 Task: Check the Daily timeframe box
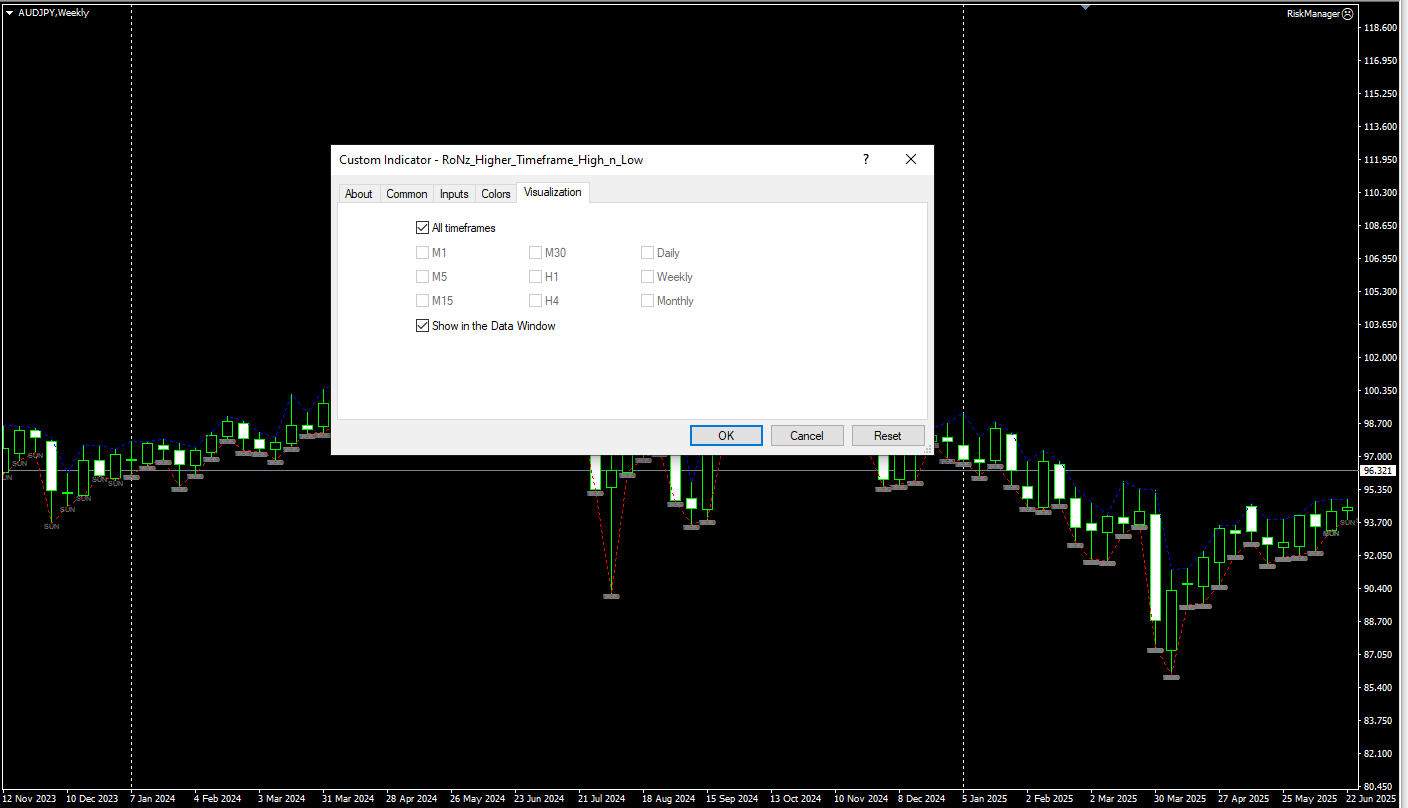647,252
